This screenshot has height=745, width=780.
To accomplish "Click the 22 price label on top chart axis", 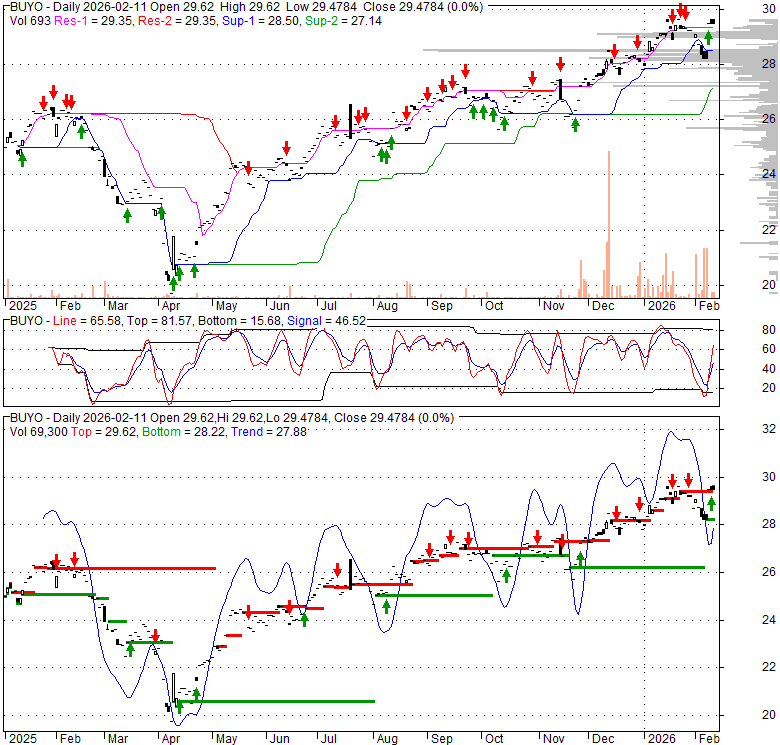I will (769, 230).
